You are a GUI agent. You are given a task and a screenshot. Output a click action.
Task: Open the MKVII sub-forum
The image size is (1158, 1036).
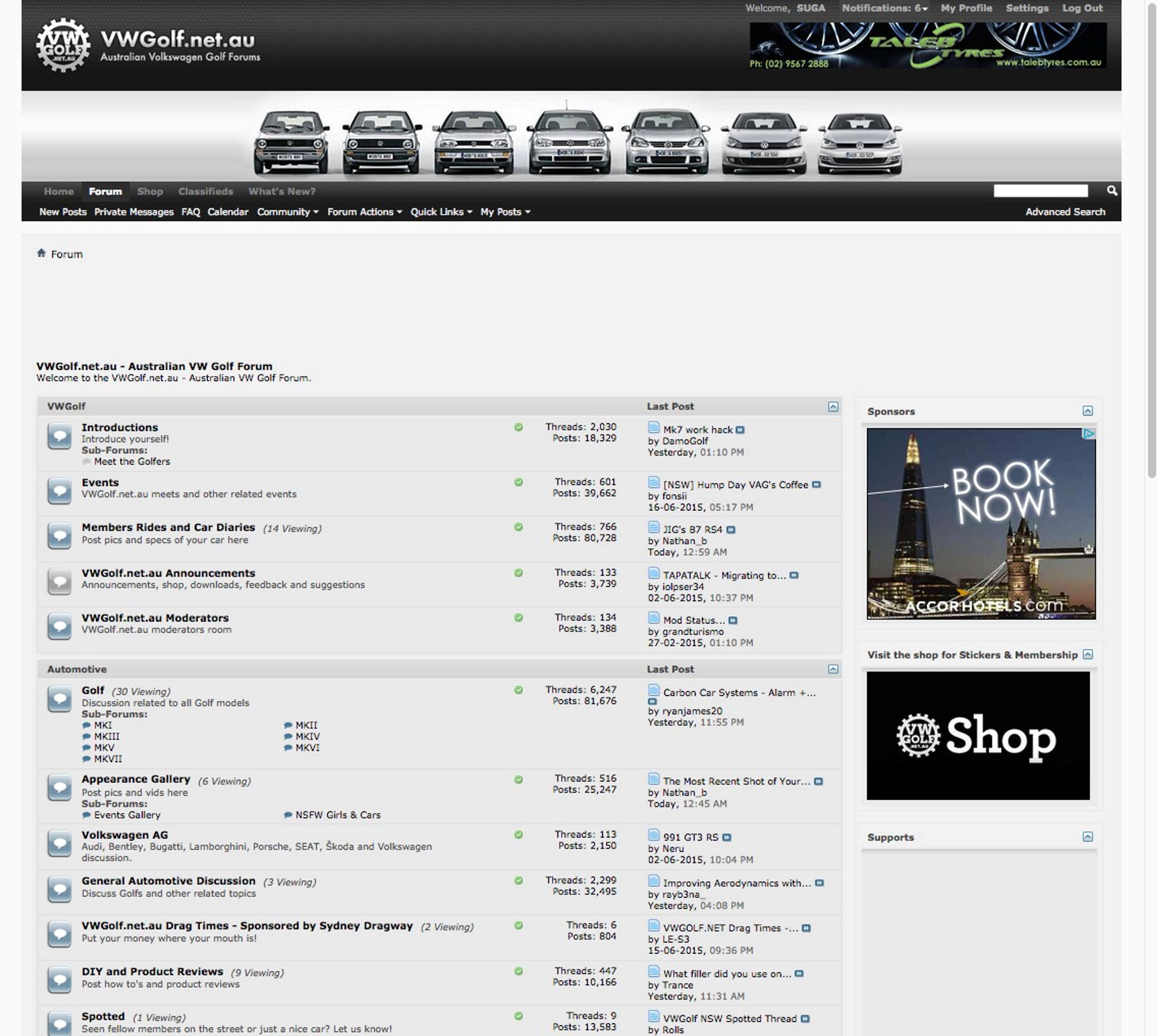(108, 759)
